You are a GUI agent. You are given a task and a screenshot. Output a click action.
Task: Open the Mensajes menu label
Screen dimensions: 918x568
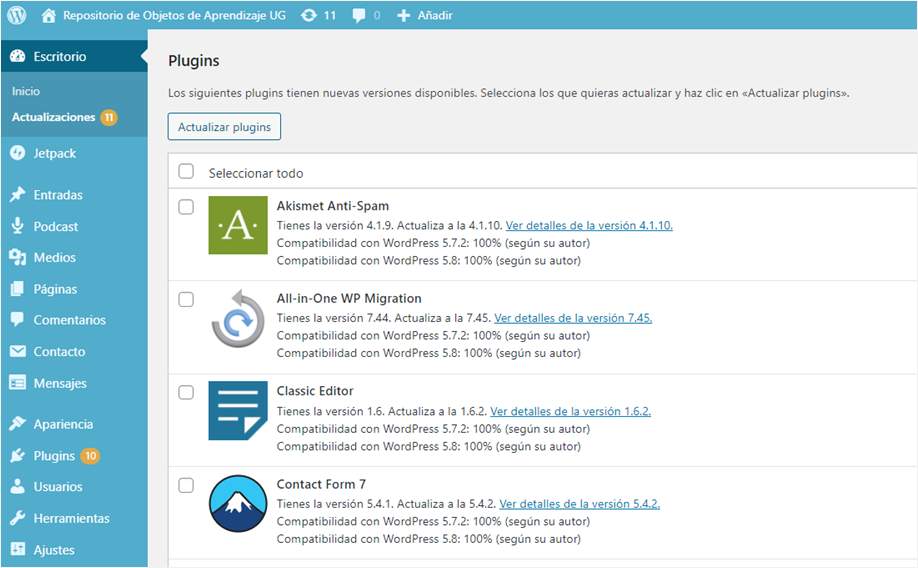click(60, 384)
